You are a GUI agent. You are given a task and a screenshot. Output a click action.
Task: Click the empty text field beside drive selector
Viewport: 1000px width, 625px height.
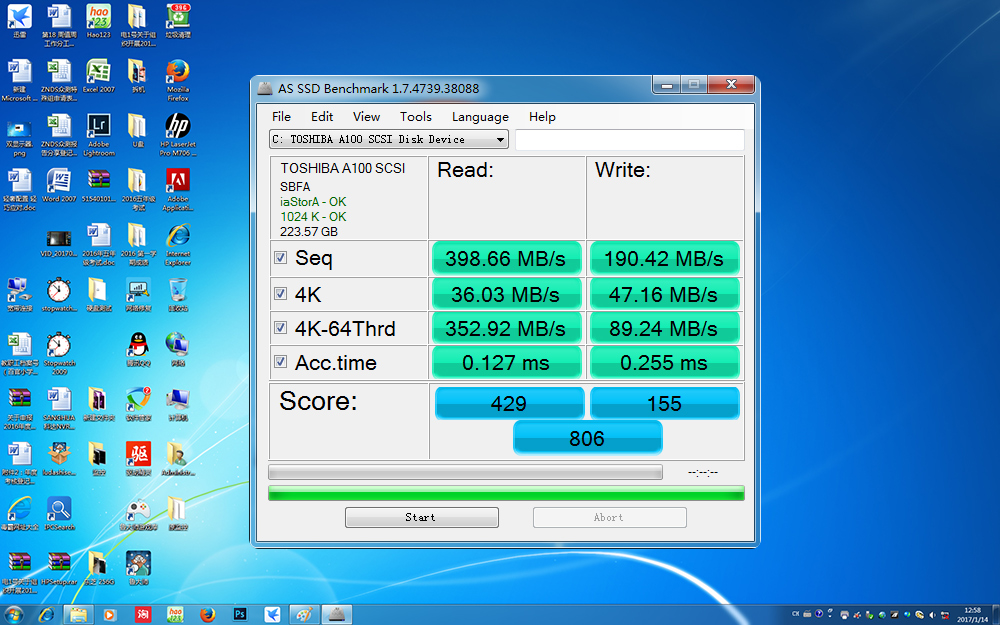click(629, 140)
